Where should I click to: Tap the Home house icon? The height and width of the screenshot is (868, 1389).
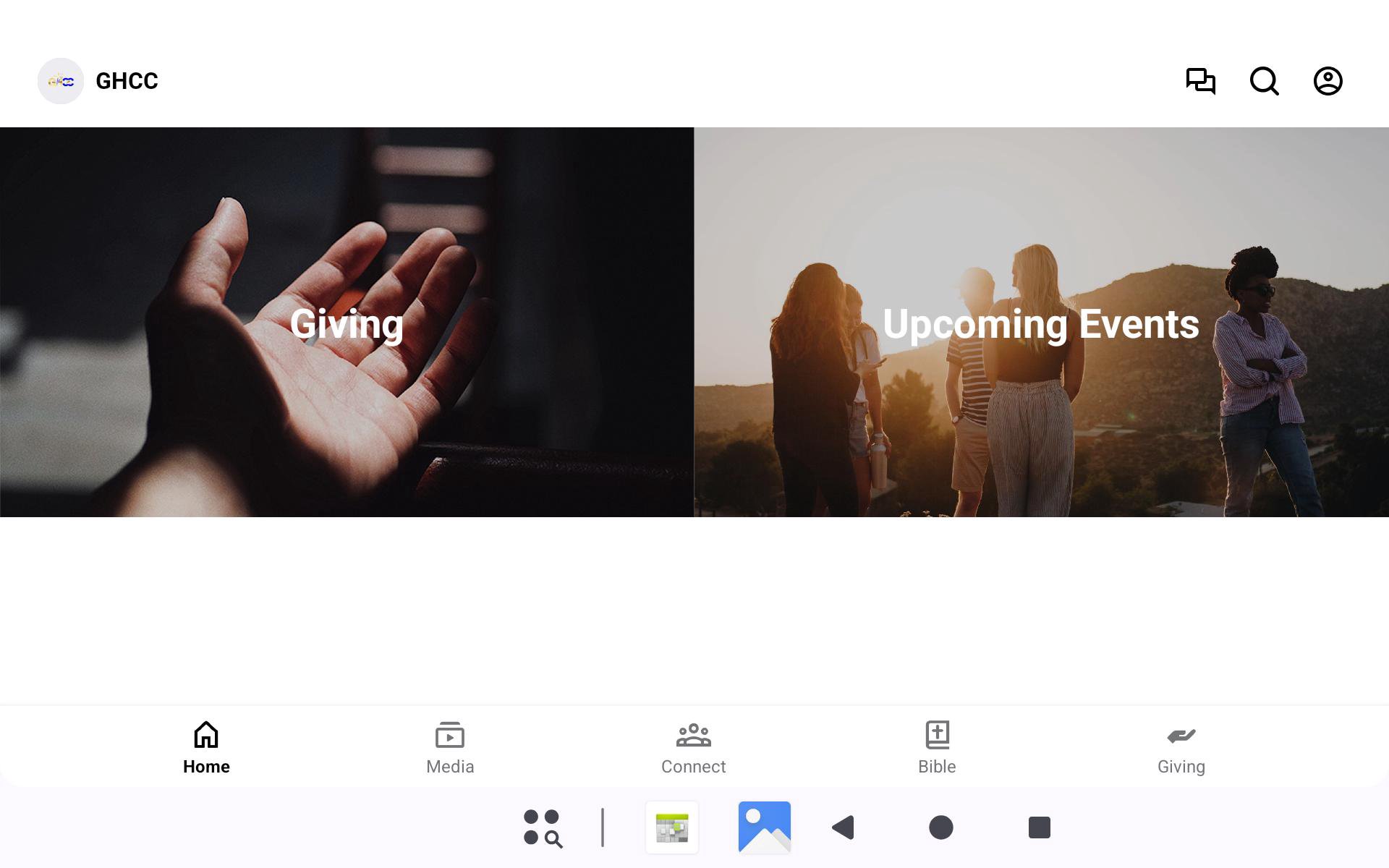[x=206, y=735]
